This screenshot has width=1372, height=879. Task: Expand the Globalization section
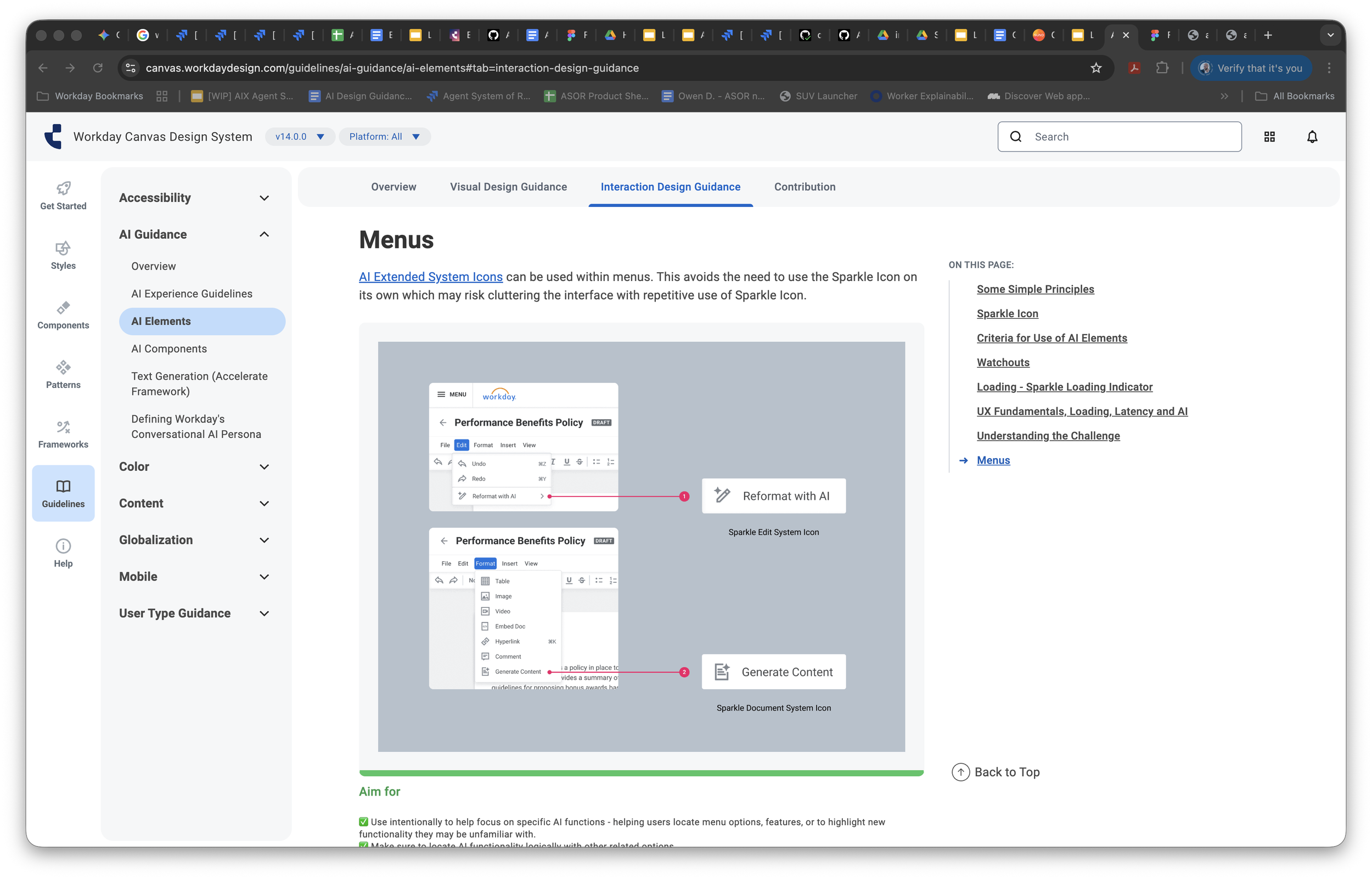pos(194,540)
